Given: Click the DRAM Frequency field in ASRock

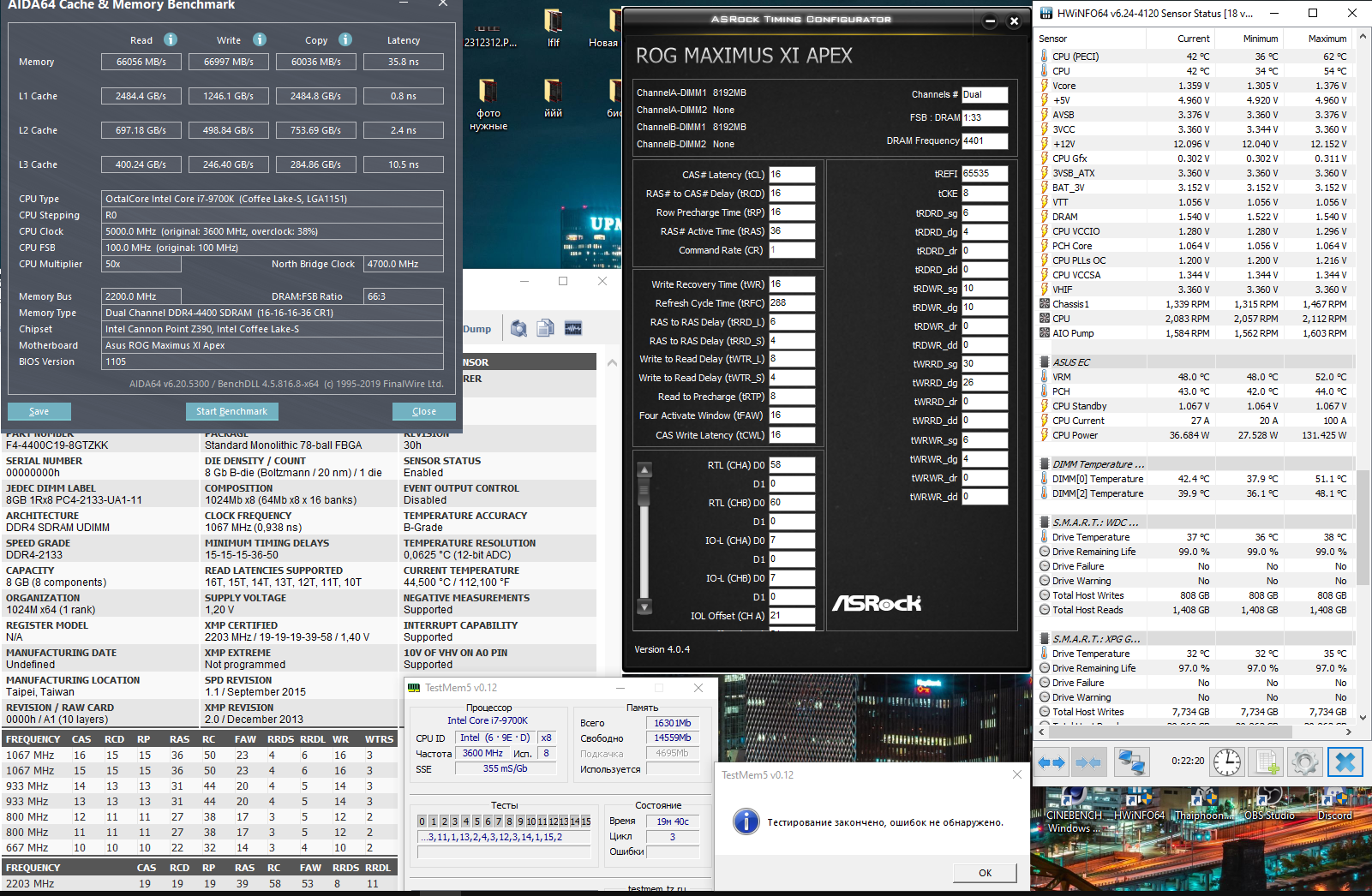Looking at the screenshot, I should coord(985,141).
